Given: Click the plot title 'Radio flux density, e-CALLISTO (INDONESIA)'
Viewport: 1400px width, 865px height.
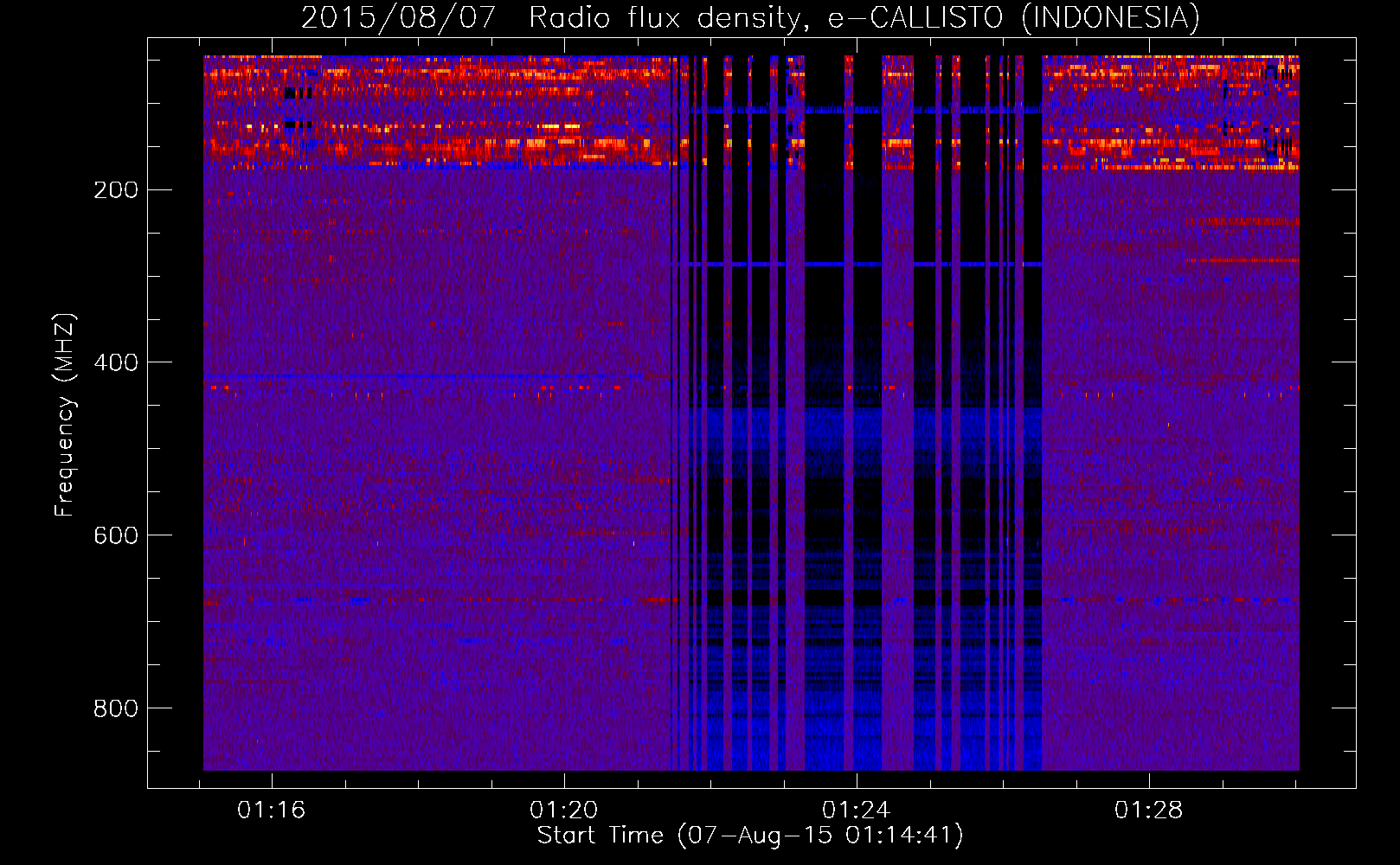Looking at the screenshot, I should [x=864, y=17].
